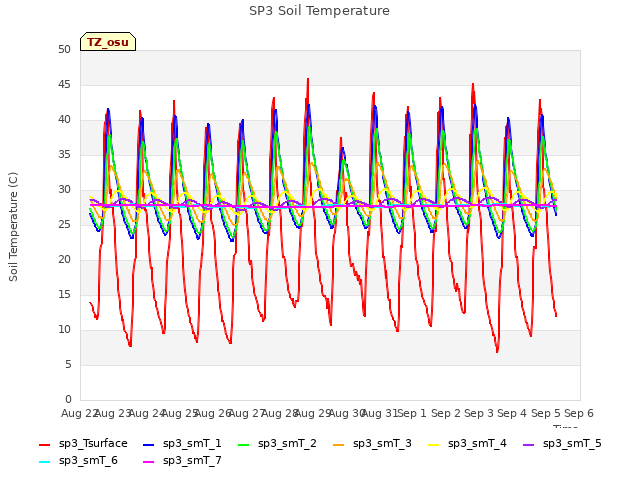Image resolution: width=640 pixels, height=480 pixels.
Task: Click the 15 y-axis tick label
Action: point(64,294)
